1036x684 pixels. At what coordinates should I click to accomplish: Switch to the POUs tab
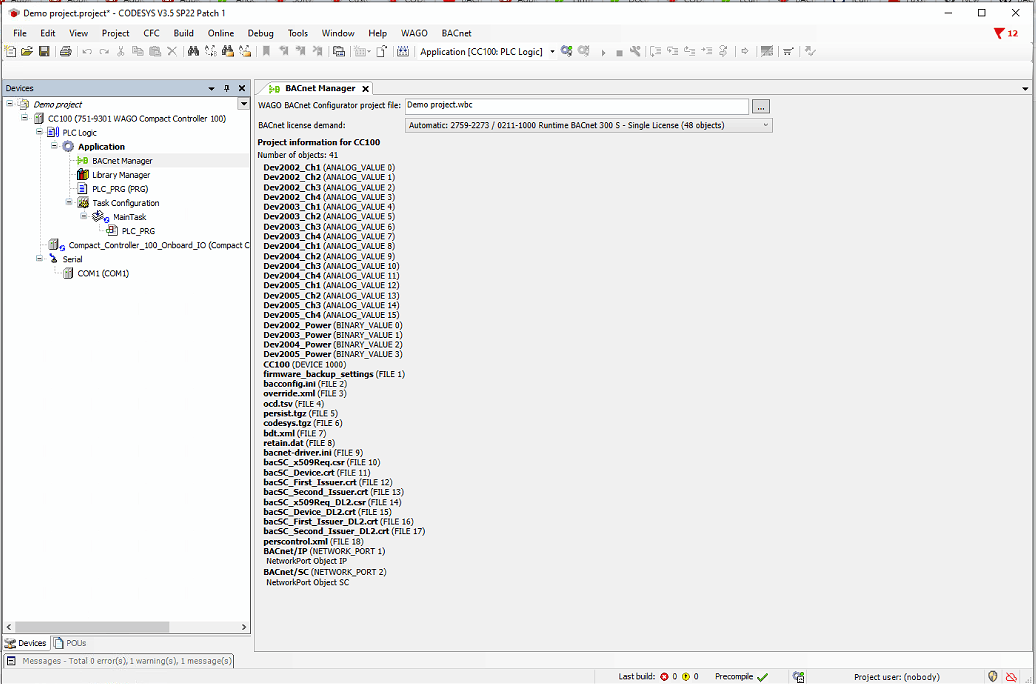71,643
